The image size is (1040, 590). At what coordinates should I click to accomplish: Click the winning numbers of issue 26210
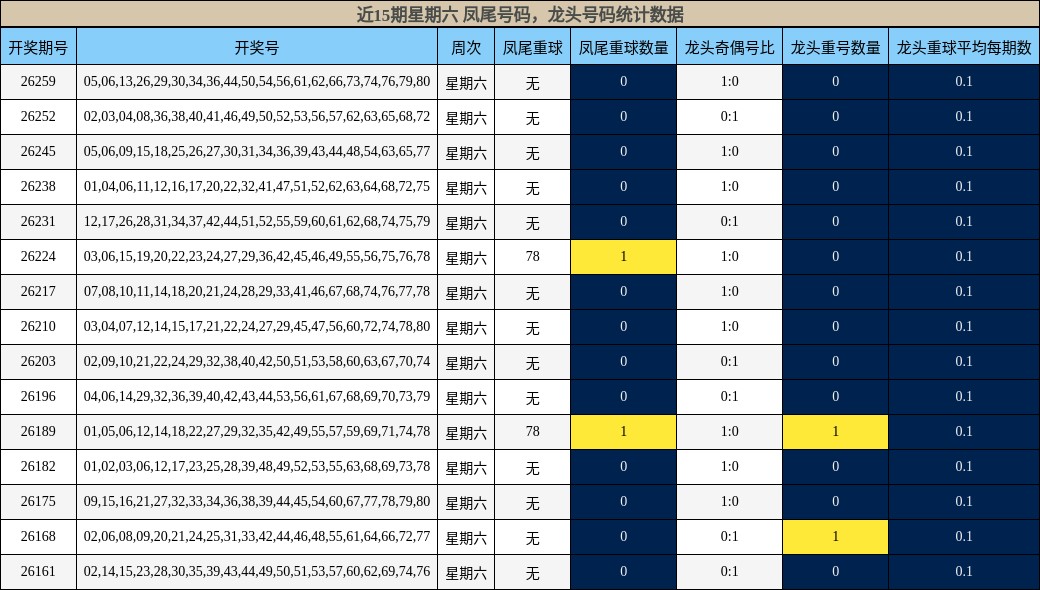pyautogui.click(x=257, y=327)
